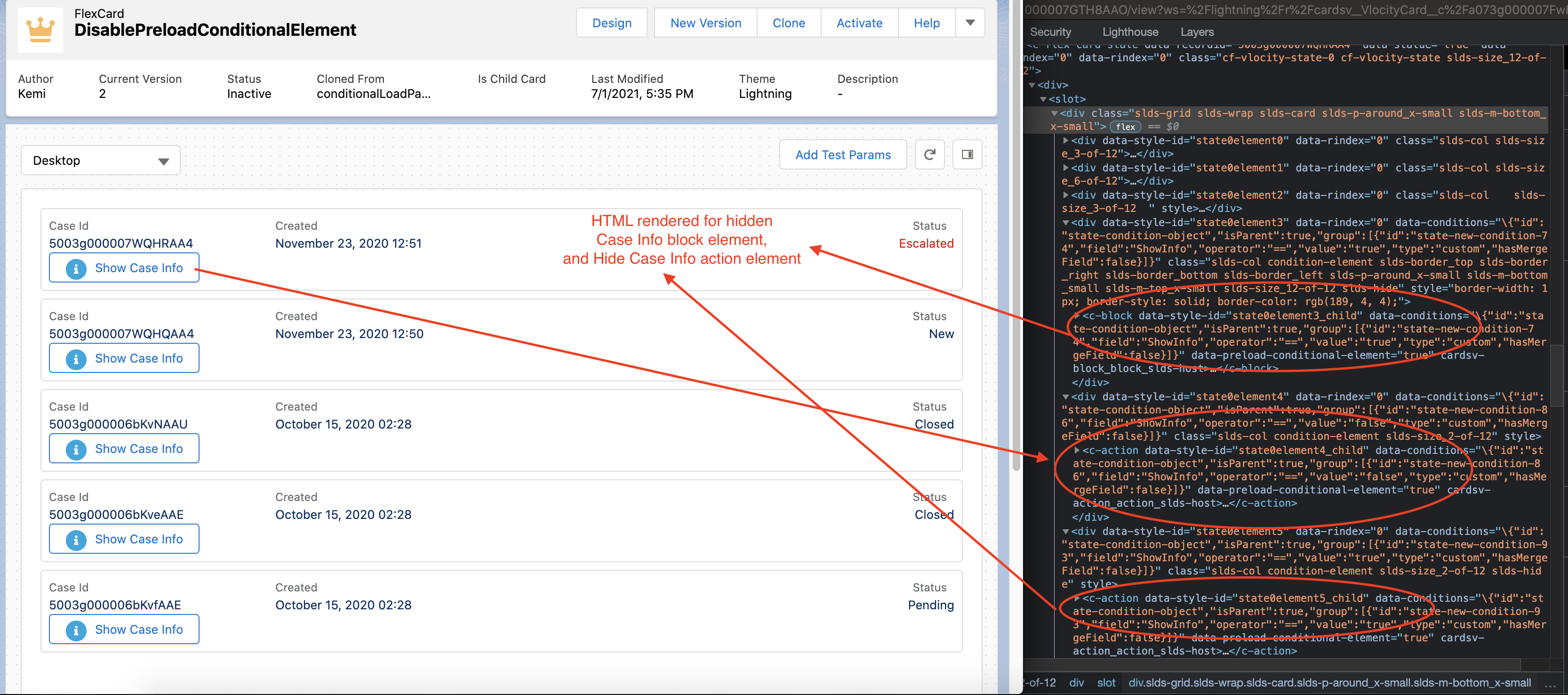Image resolution: width=1568 pixels, height=695 pixels.
Task: Select slot in the DevTools breadcrumb bar
Action: [1107, 683]
